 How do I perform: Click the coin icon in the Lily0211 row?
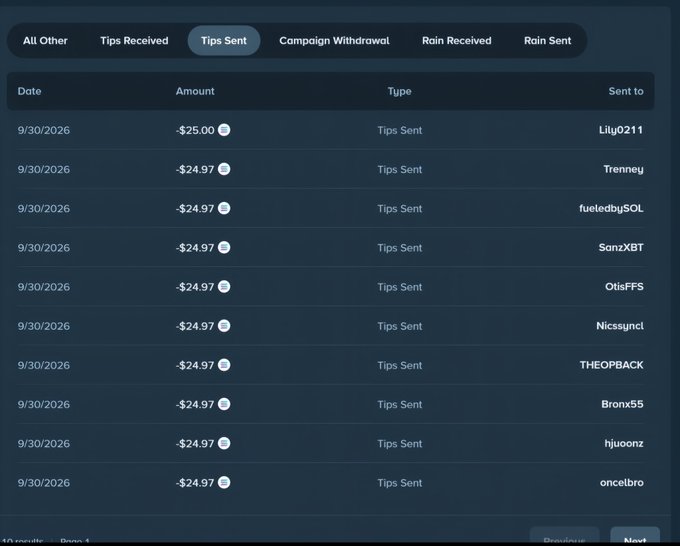tap(224, 130)
